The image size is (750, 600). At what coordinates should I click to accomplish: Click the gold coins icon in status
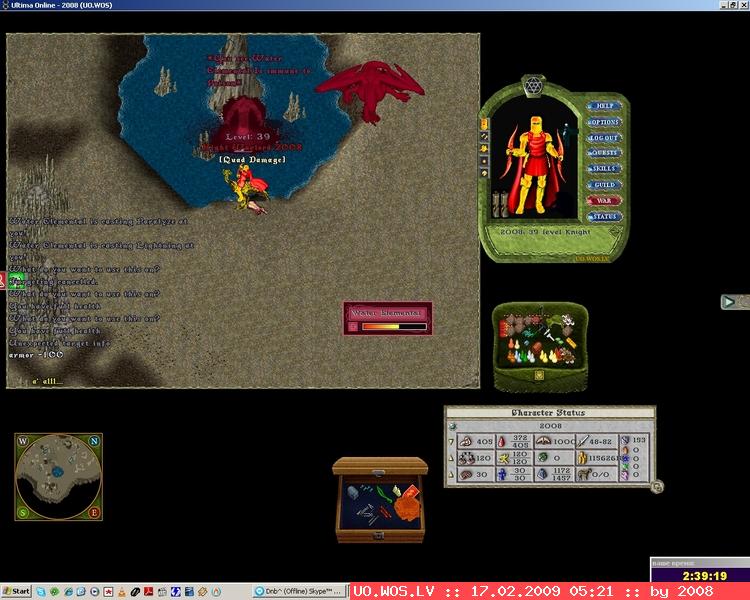click(582, 458)
